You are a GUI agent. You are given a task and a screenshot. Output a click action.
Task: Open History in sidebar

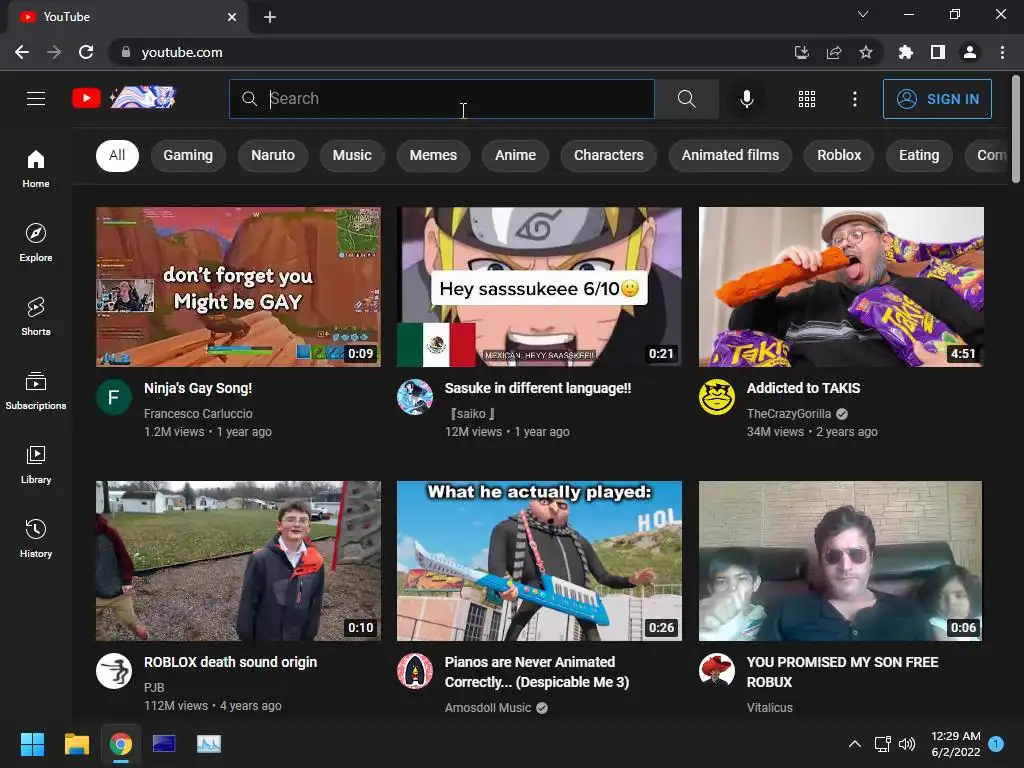[36, 538]
